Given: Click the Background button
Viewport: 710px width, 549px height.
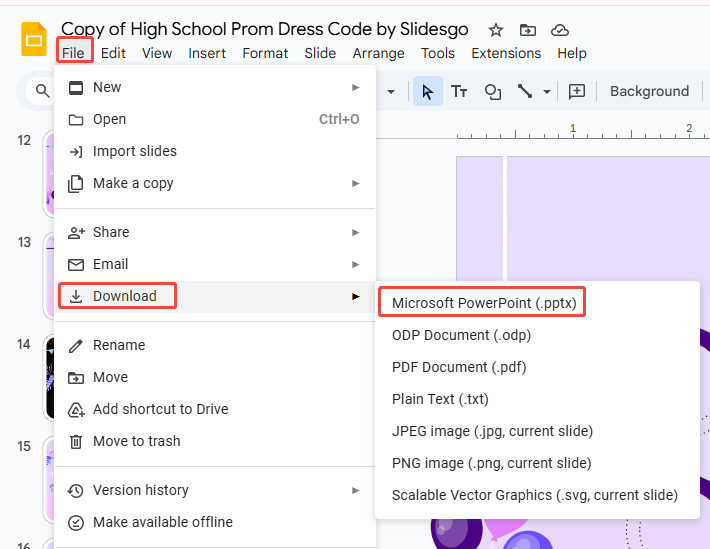Looking at the screenshot, I should [x=649, y=91].
